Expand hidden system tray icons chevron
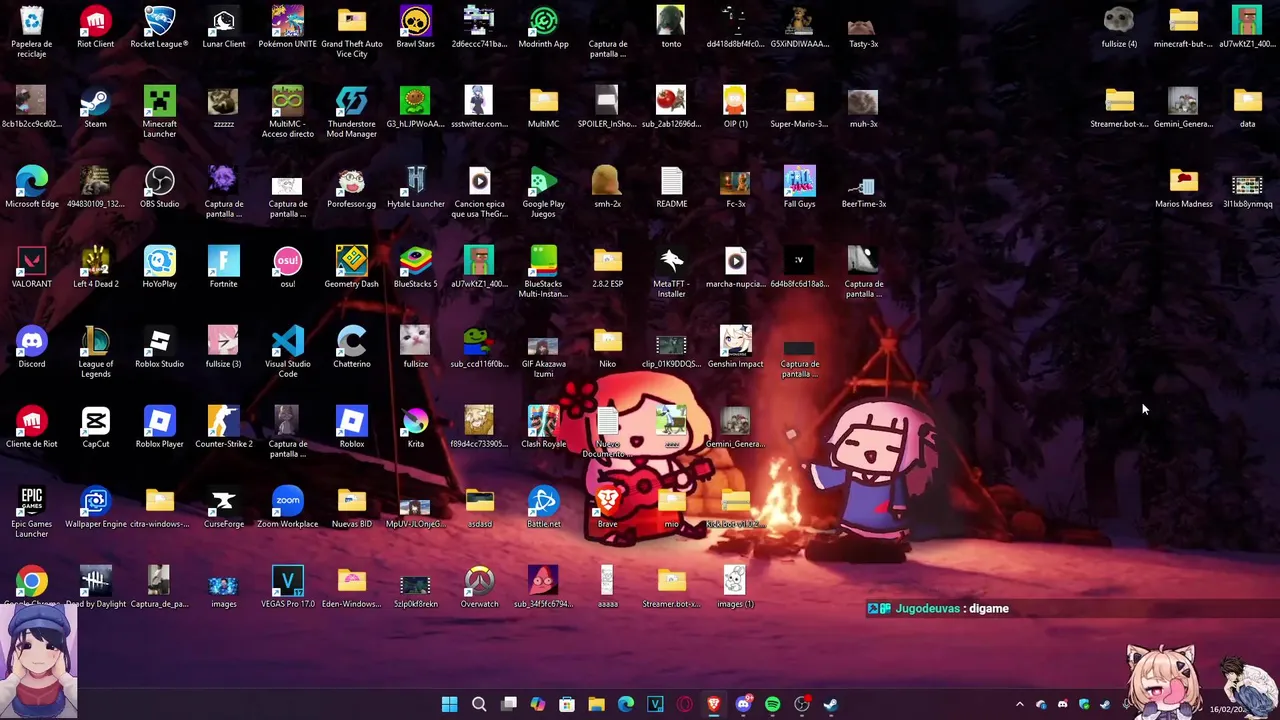 tap(1020, 705)
